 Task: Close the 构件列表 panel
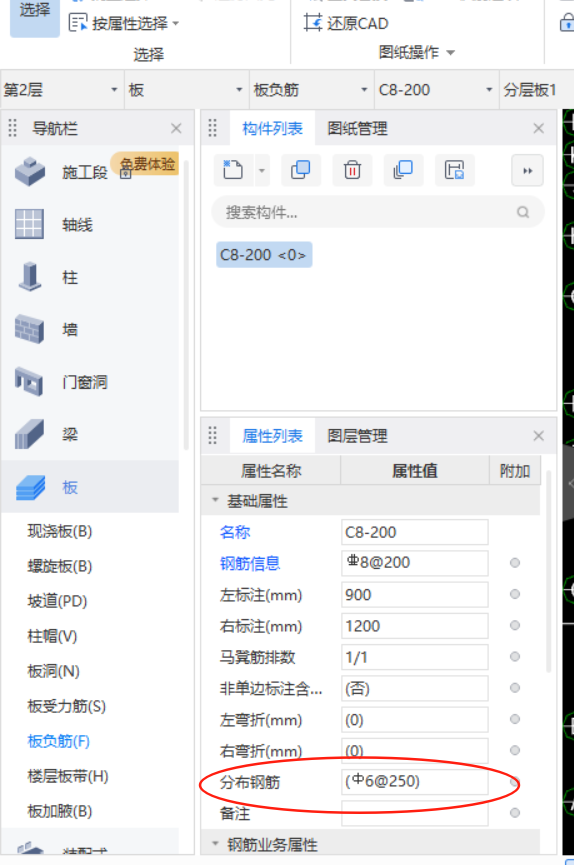click(x=539, y=129)
